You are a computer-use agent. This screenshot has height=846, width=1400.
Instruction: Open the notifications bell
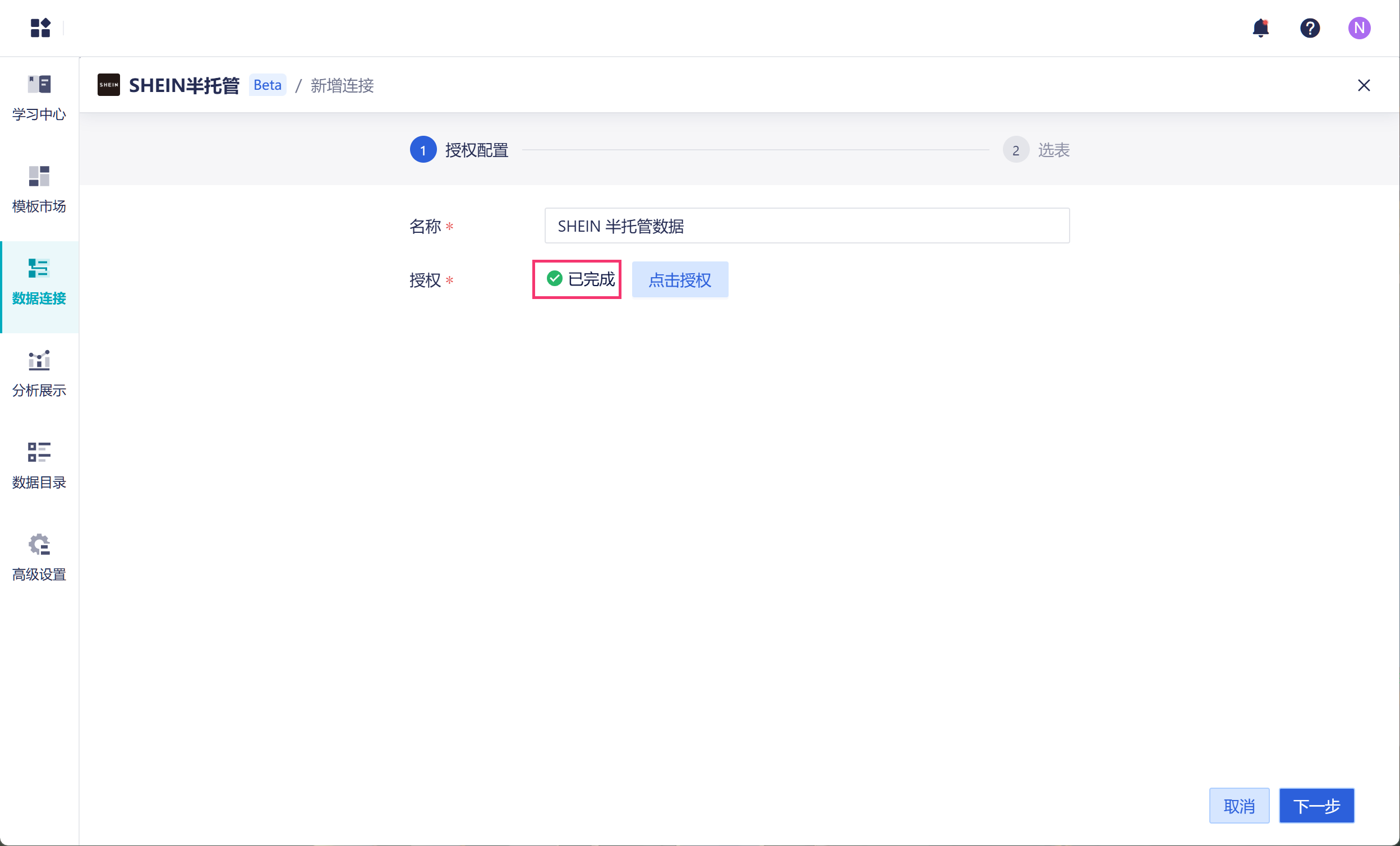[x=1260, y=28]
